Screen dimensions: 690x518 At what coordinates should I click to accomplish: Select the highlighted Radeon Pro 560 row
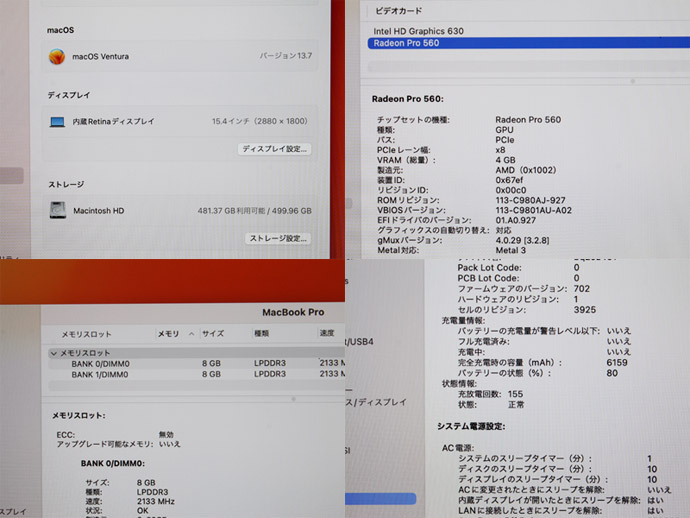pos(528,43)
